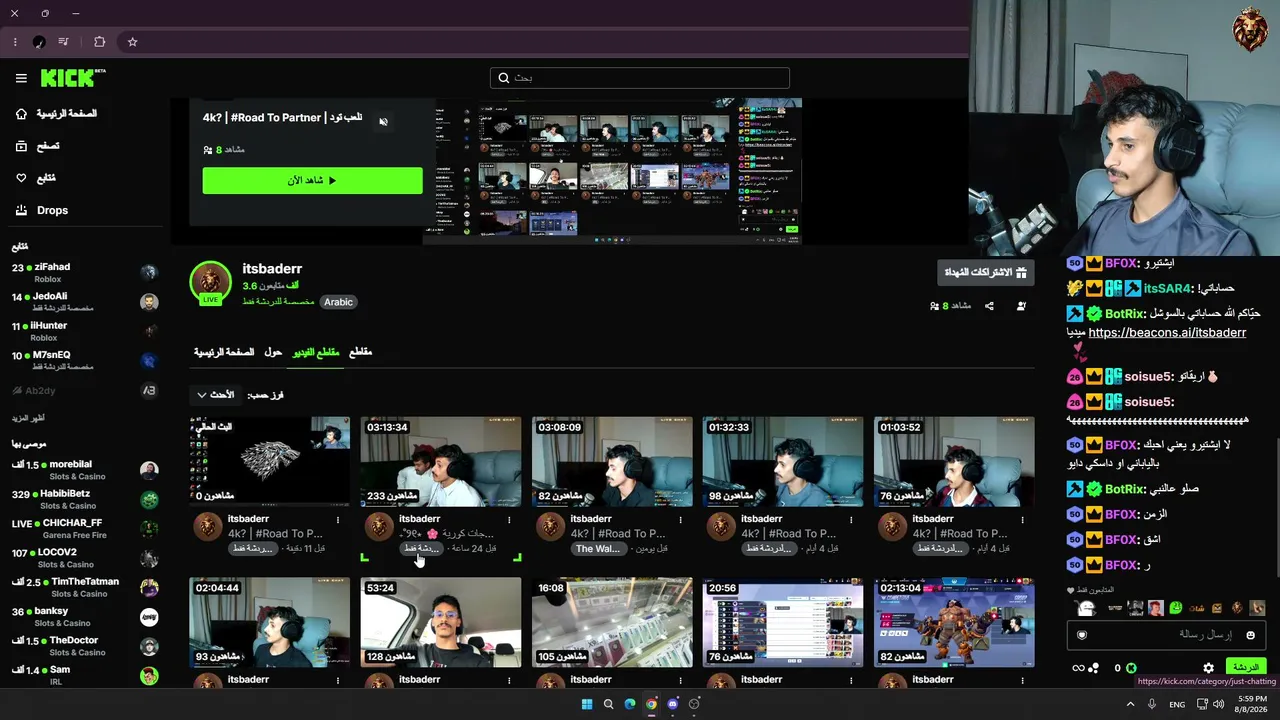
Task: Open the current live stream thumbnail (البث الحالي)
Action: 270,462
